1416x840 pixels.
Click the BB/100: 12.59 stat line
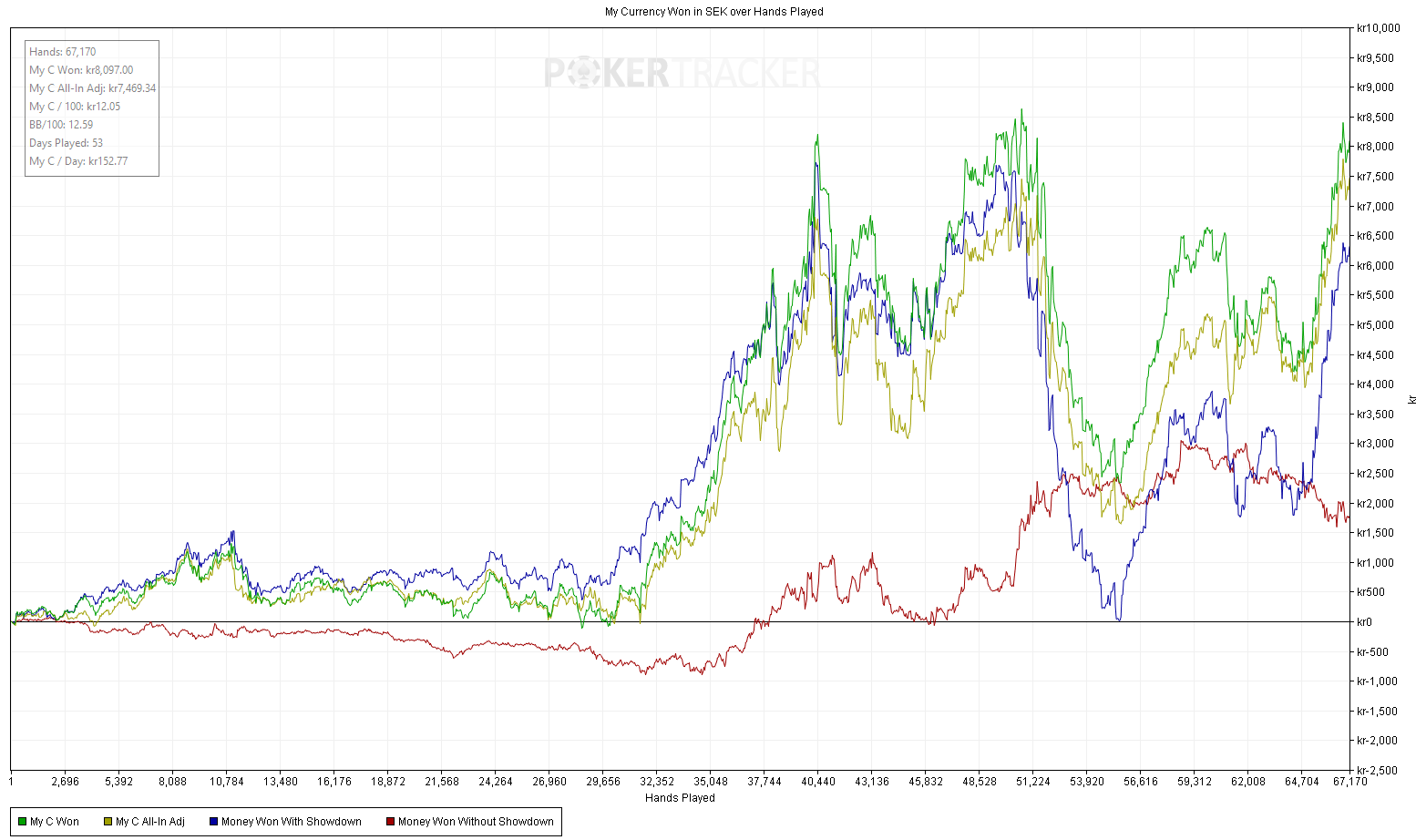(61, 125)
